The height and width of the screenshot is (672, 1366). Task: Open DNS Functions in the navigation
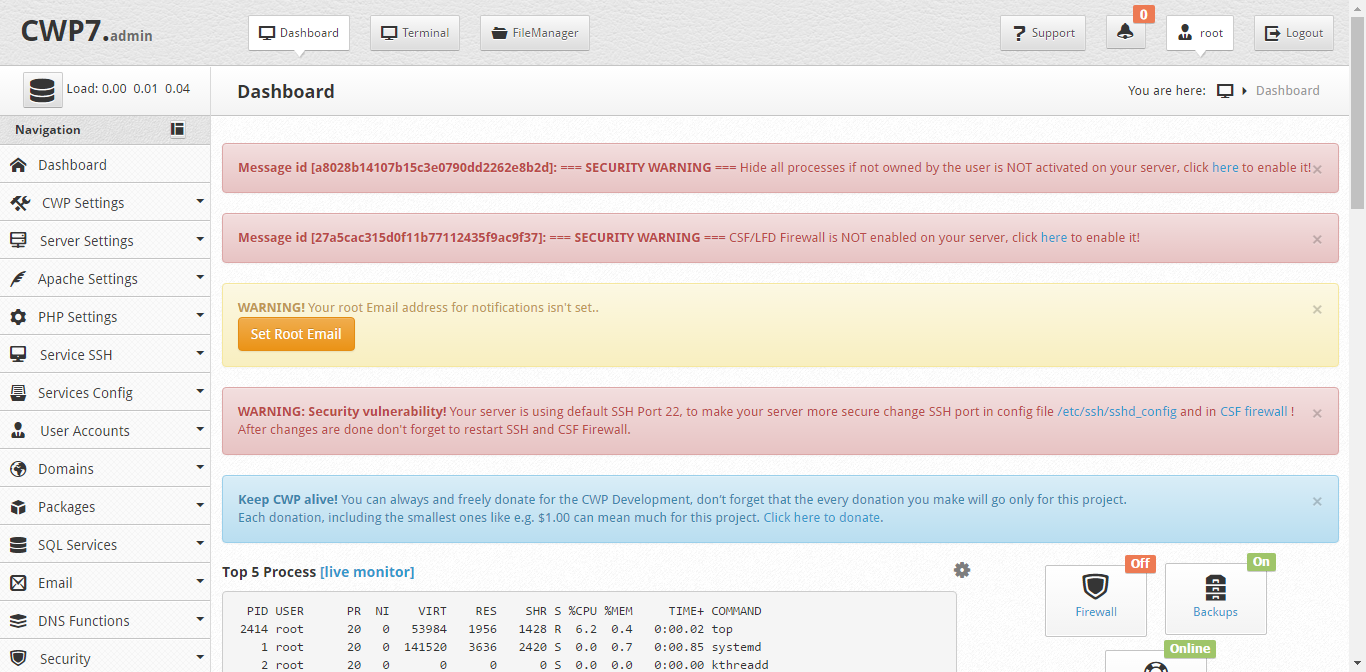click(105, 621)
